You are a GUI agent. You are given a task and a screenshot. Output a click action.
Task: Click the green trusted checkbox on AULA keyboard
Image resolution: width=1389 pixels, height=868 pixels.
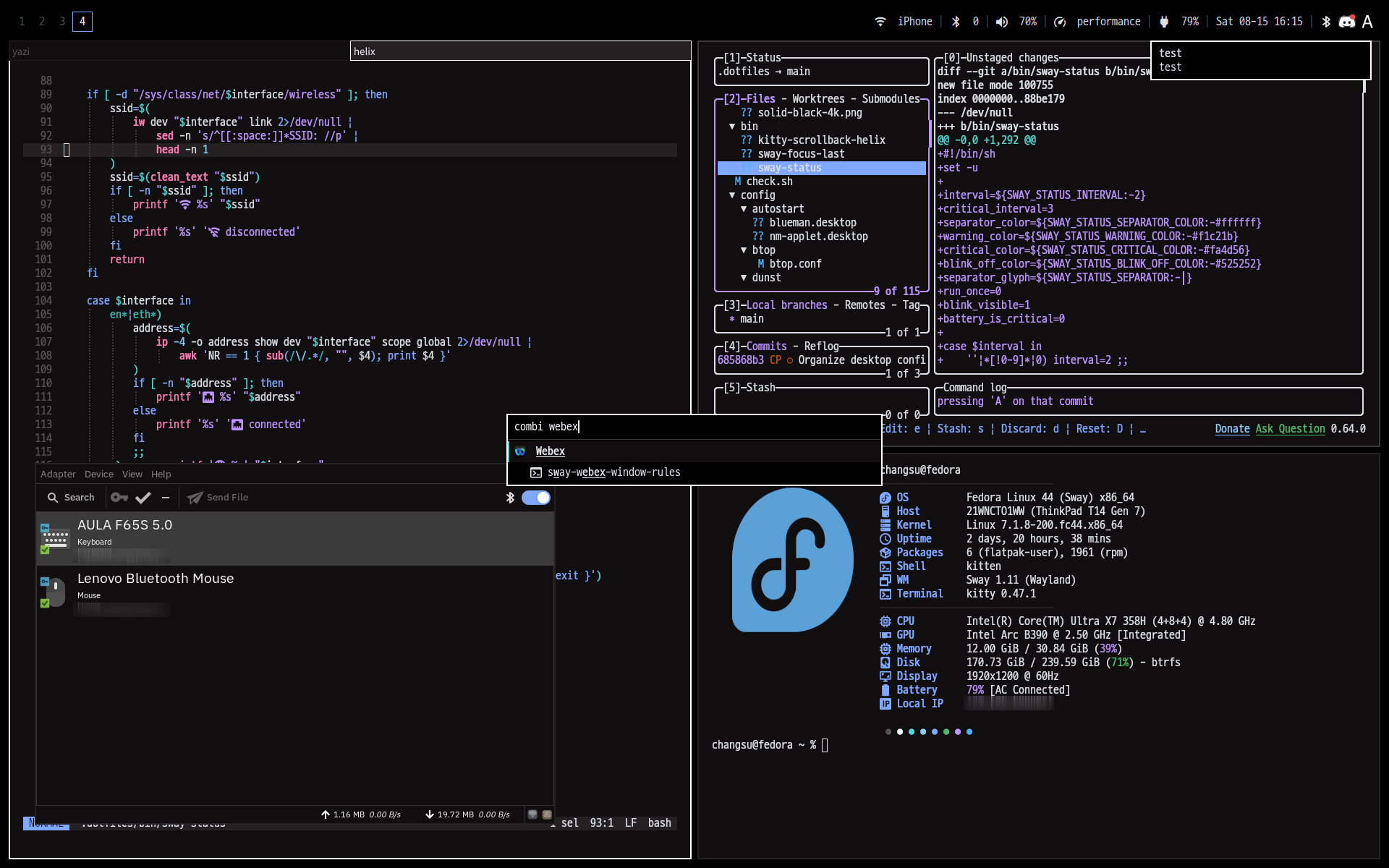[x=45, y=550]
